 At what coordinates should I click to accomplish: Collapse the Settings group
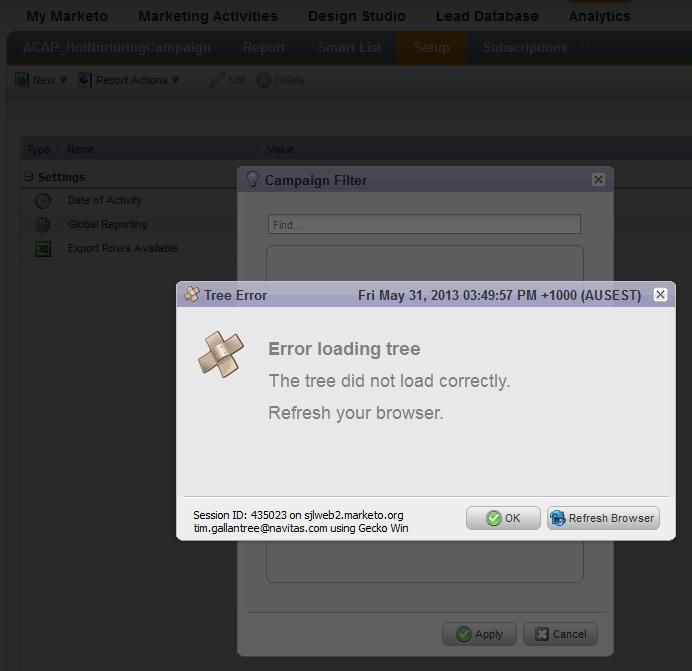(x=29, y=177)
